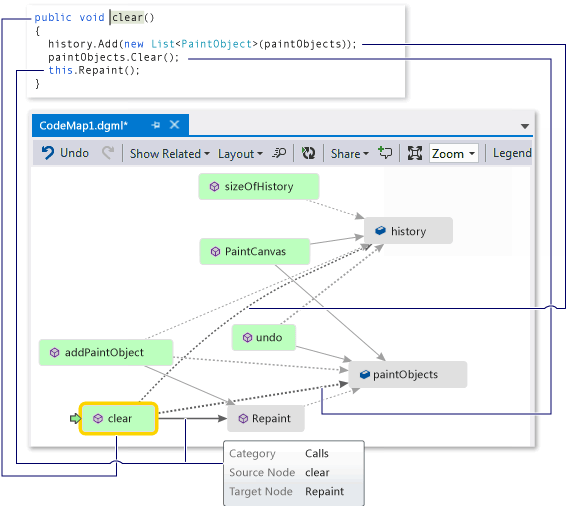
Task: Click the solid arrow from clear to Repaint
Action: pos(193,418)
